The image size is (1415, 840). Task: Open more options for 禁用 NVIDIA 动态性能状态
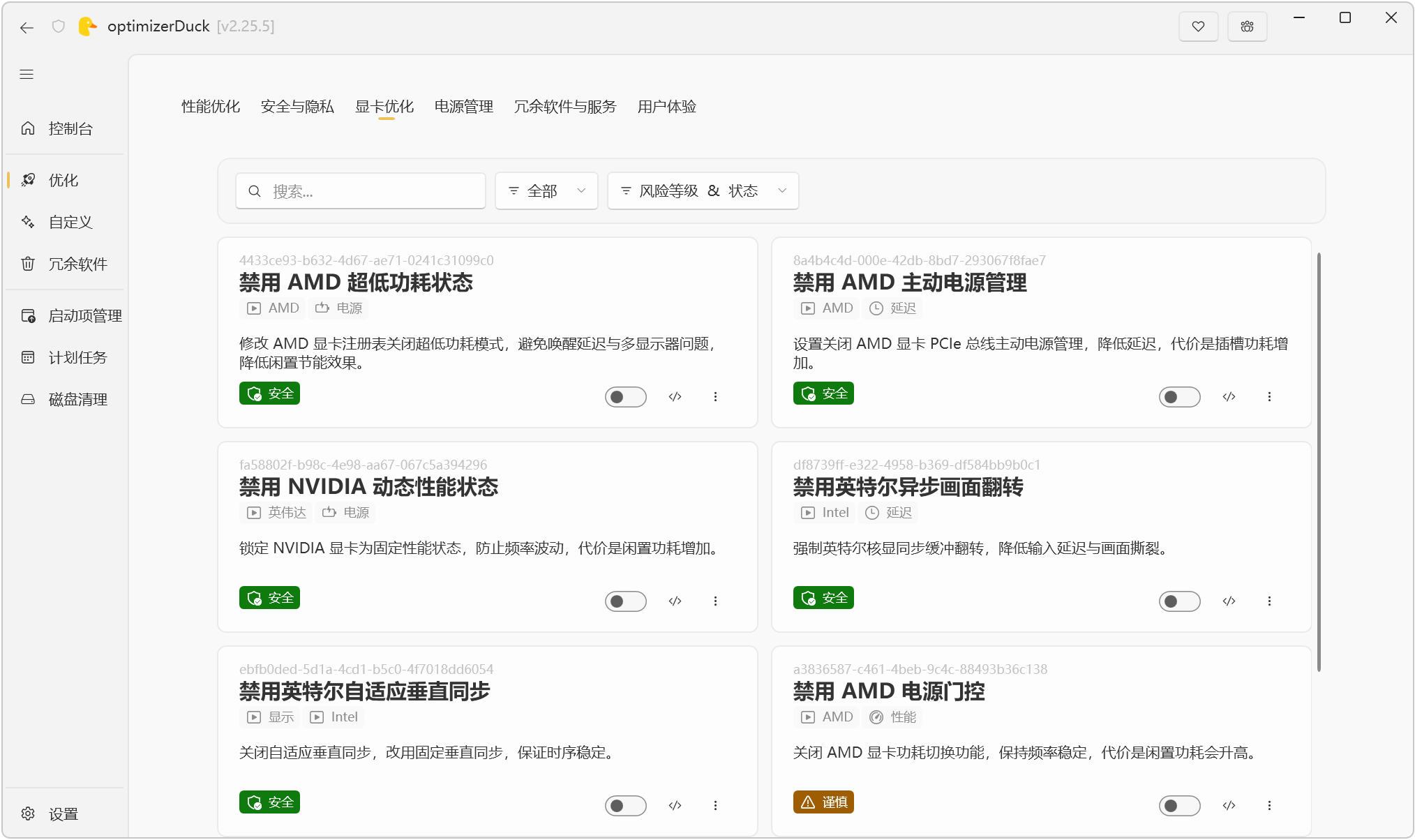[715, 601]
